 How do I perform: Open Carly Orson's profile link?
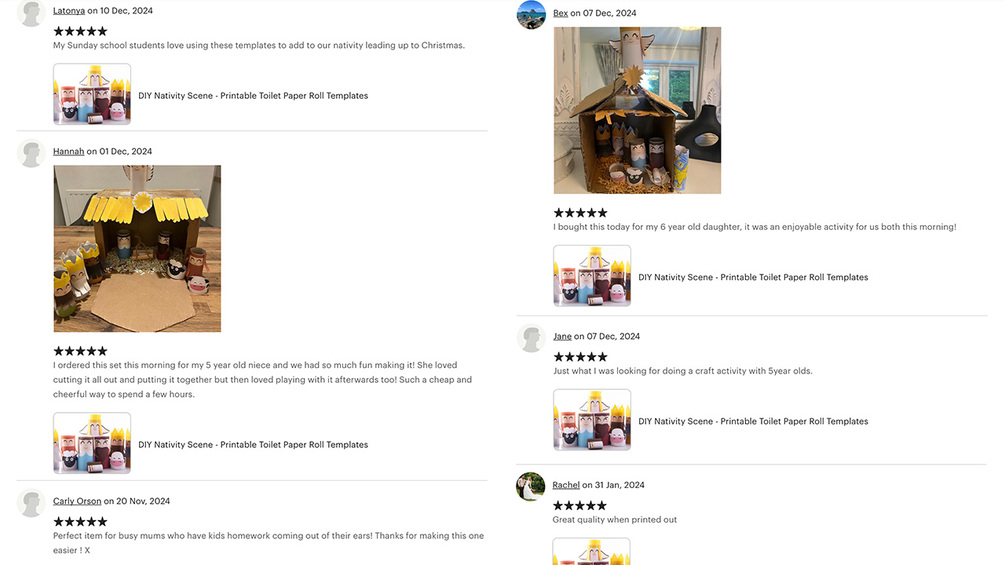(x=77, y=502)
